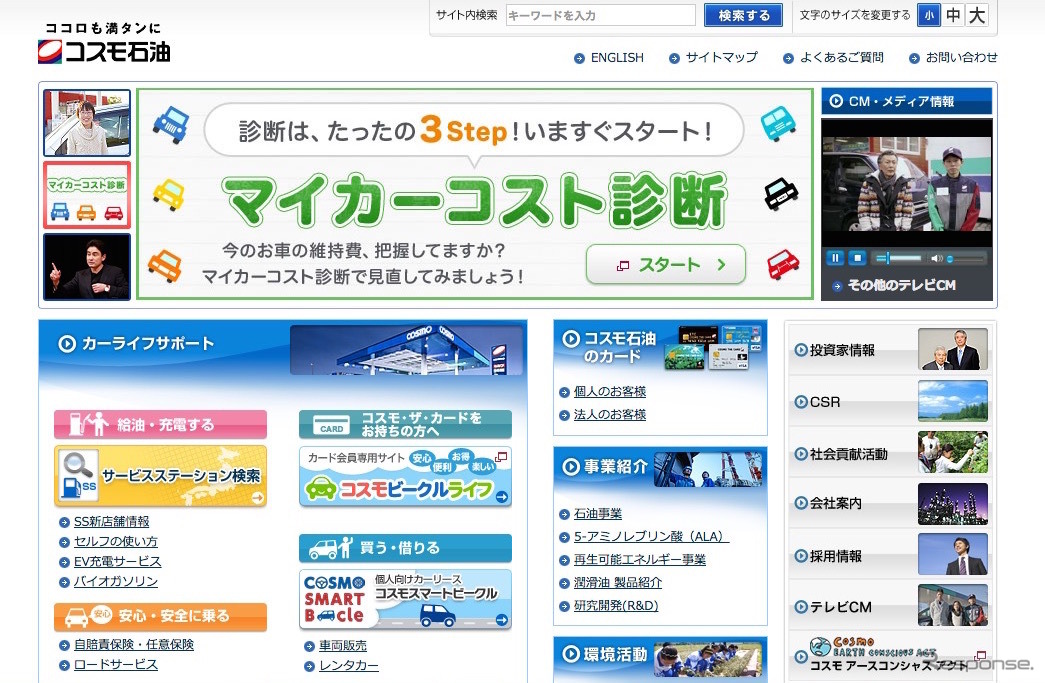Image resolution: width=1045 pixels, height=683 pixels.
Task: Click arrow icon on Cosmo Smart Vehicle banner
Action: pos(502,620)
